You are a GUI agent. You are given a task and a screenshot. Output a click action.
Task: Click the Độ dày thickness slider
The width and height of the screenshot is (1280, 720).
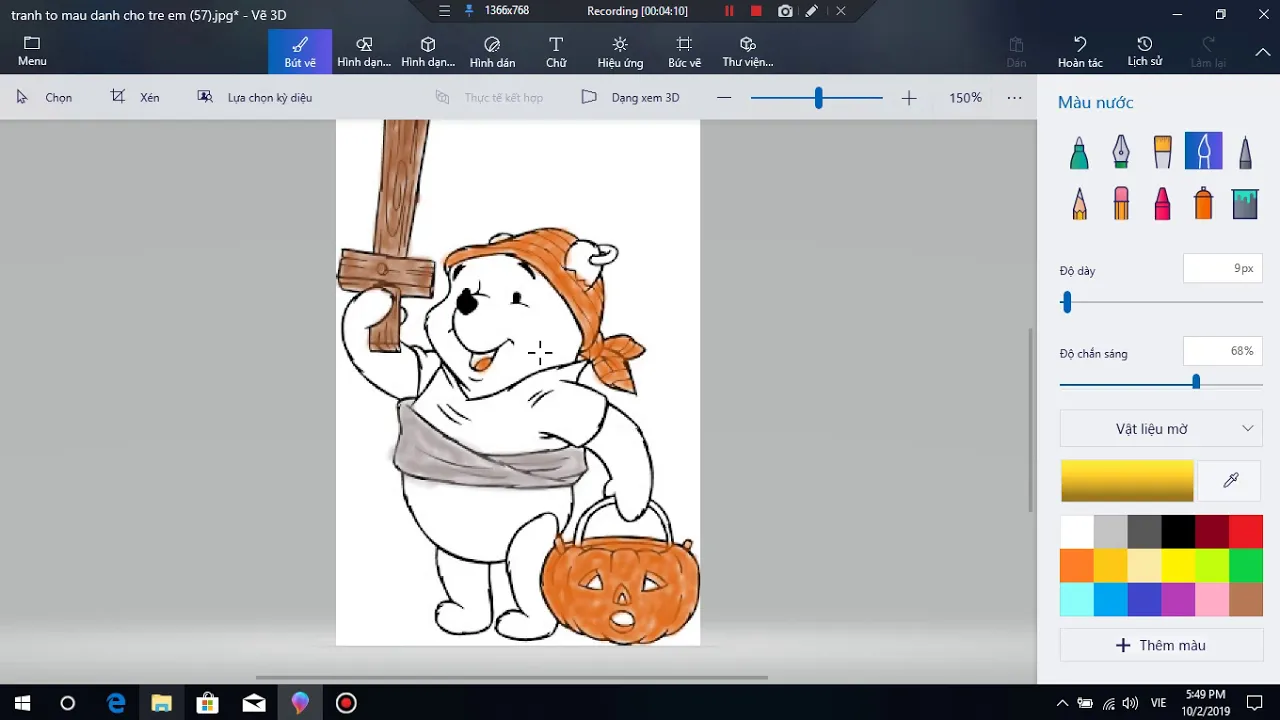tap(1161, 302)
